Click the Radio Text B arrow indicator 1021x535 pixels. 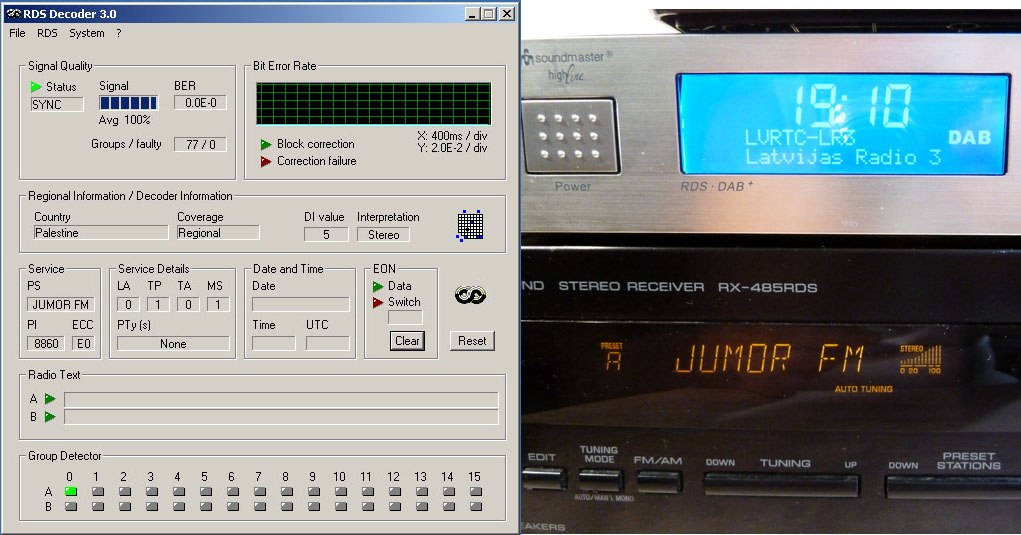[50, 417]
